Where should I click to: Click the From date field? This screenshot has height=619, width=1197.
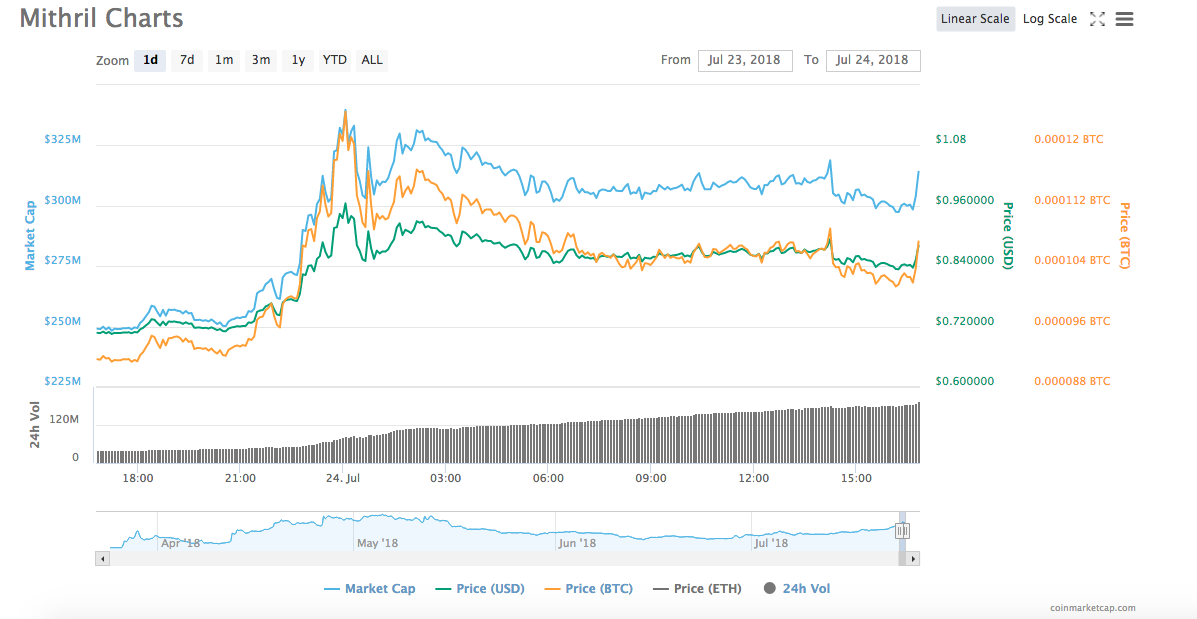(x=745, y=60)
